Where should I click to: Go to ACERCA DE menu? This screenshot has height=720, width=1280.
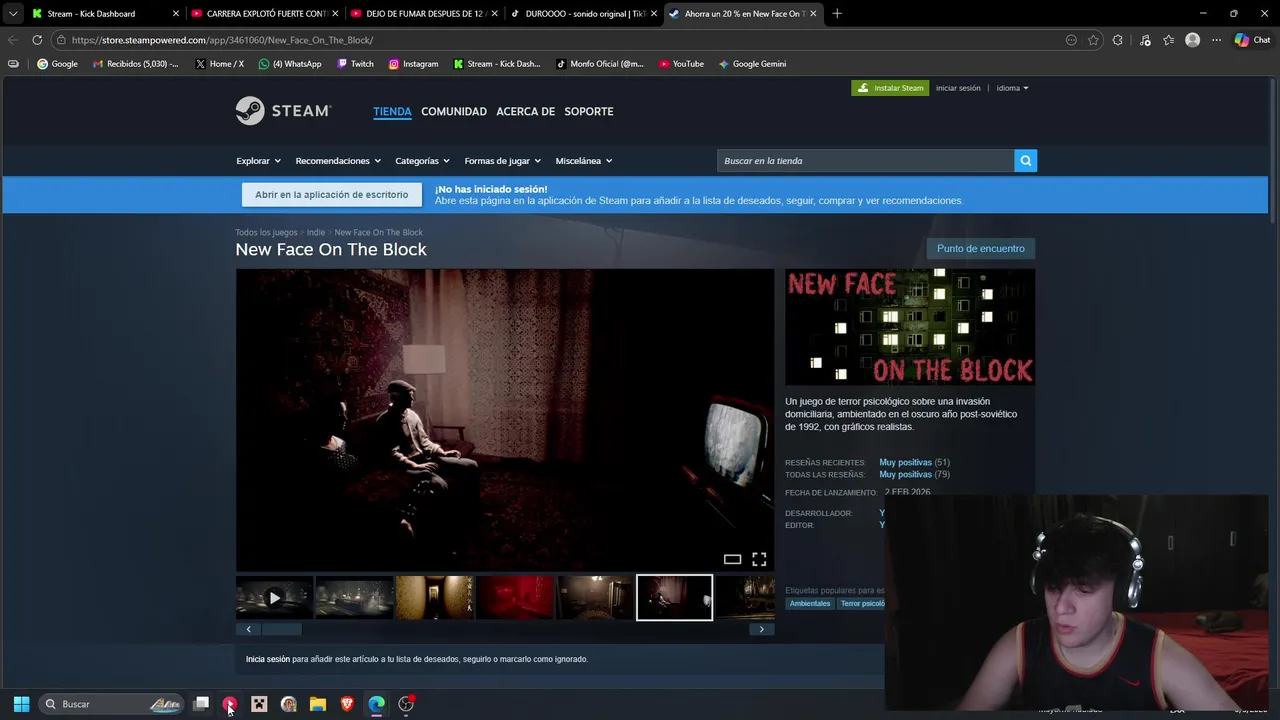(x=525, y=111)
